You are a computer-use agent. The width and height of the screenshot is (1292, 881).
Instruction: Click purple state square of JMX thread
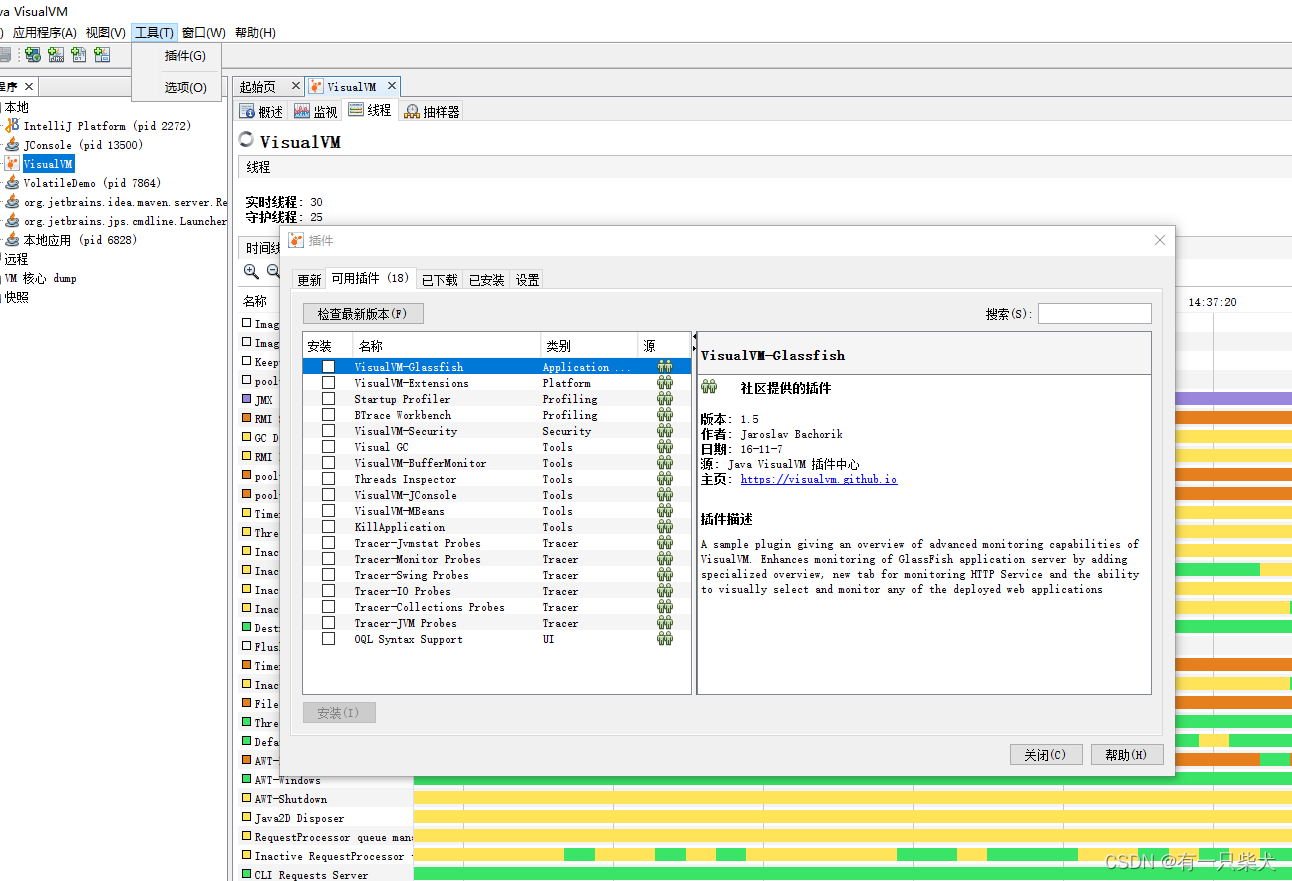(247, 400)
